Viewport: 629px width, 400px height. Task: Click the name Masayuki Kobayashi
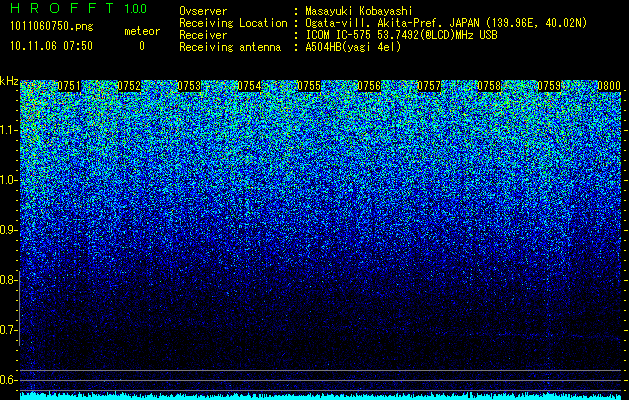click(359, 11)
